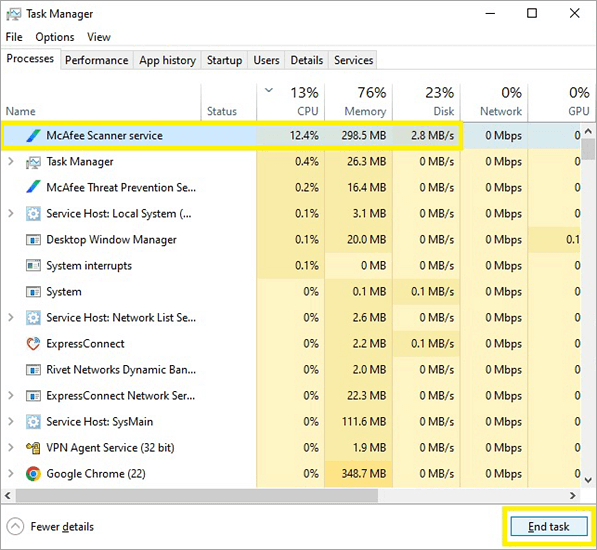Screen dimensions: 597x550
Task: Click the Service Host: SysMain gear icon
Action: [x=33, y=422]
